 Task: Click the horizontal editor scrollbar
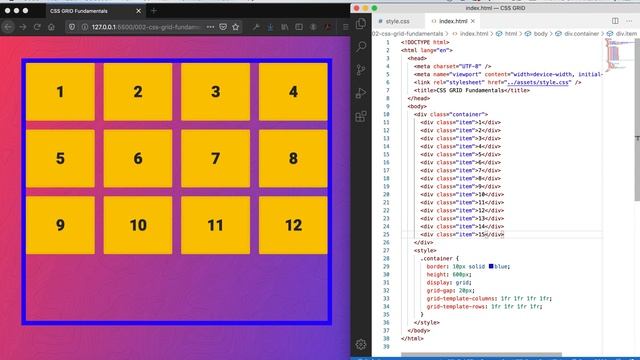click(x=482, y=354)
